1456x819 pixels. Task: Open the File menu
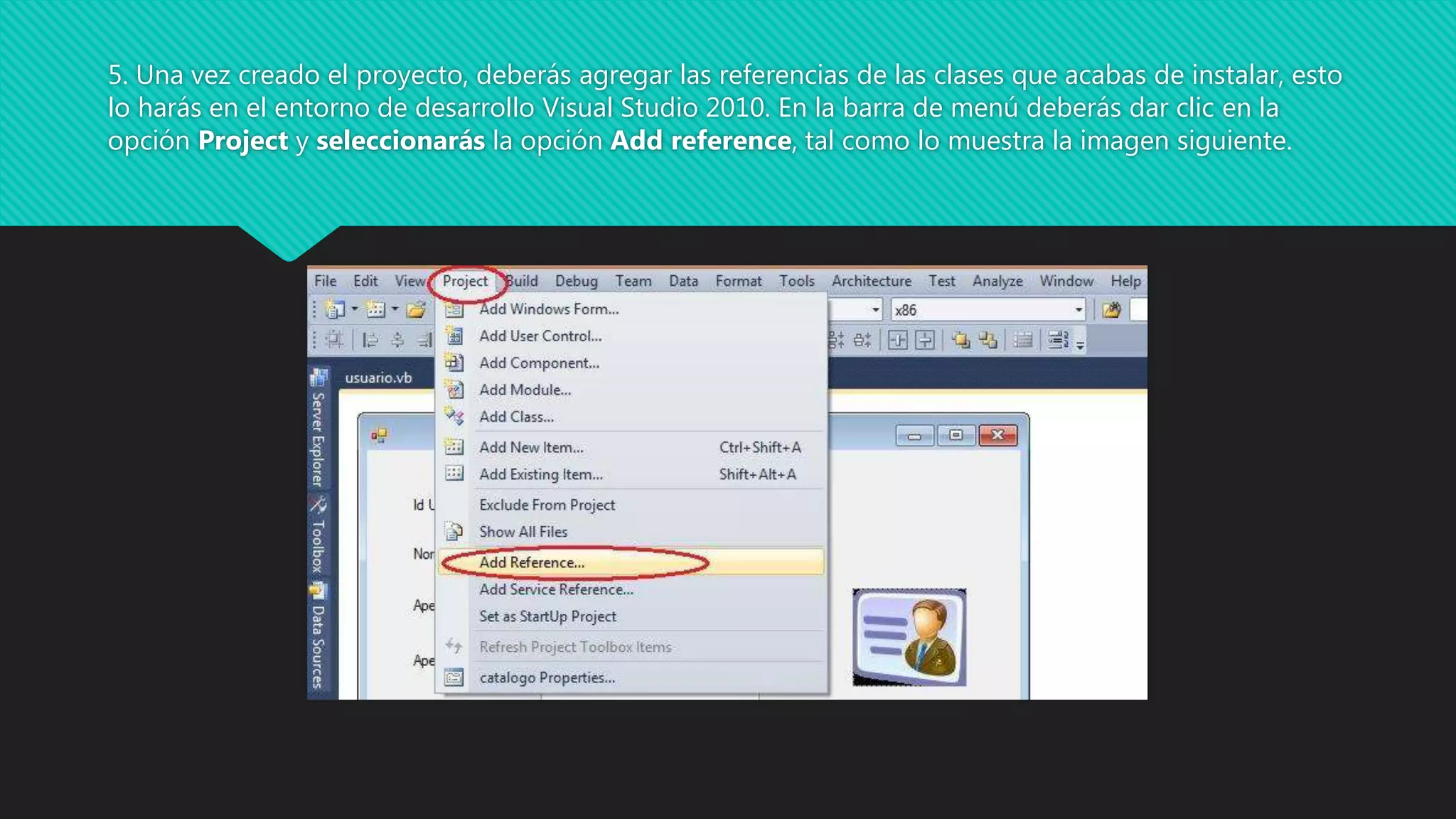pos(326,281)
